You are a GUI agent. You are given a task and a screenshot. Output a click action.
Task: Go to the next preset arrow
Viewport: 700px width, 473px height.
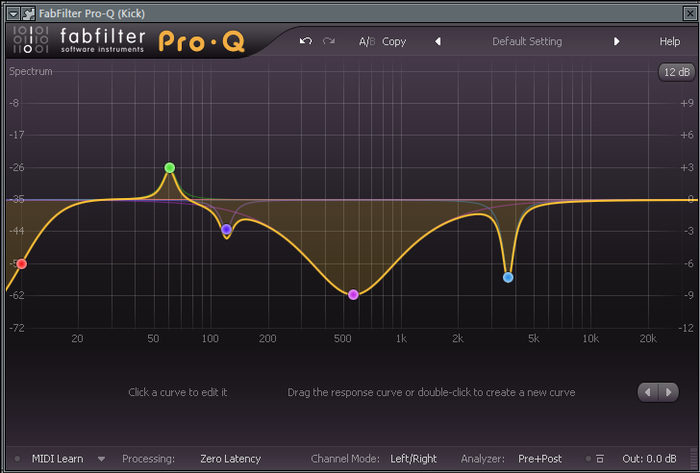(617, 41)
